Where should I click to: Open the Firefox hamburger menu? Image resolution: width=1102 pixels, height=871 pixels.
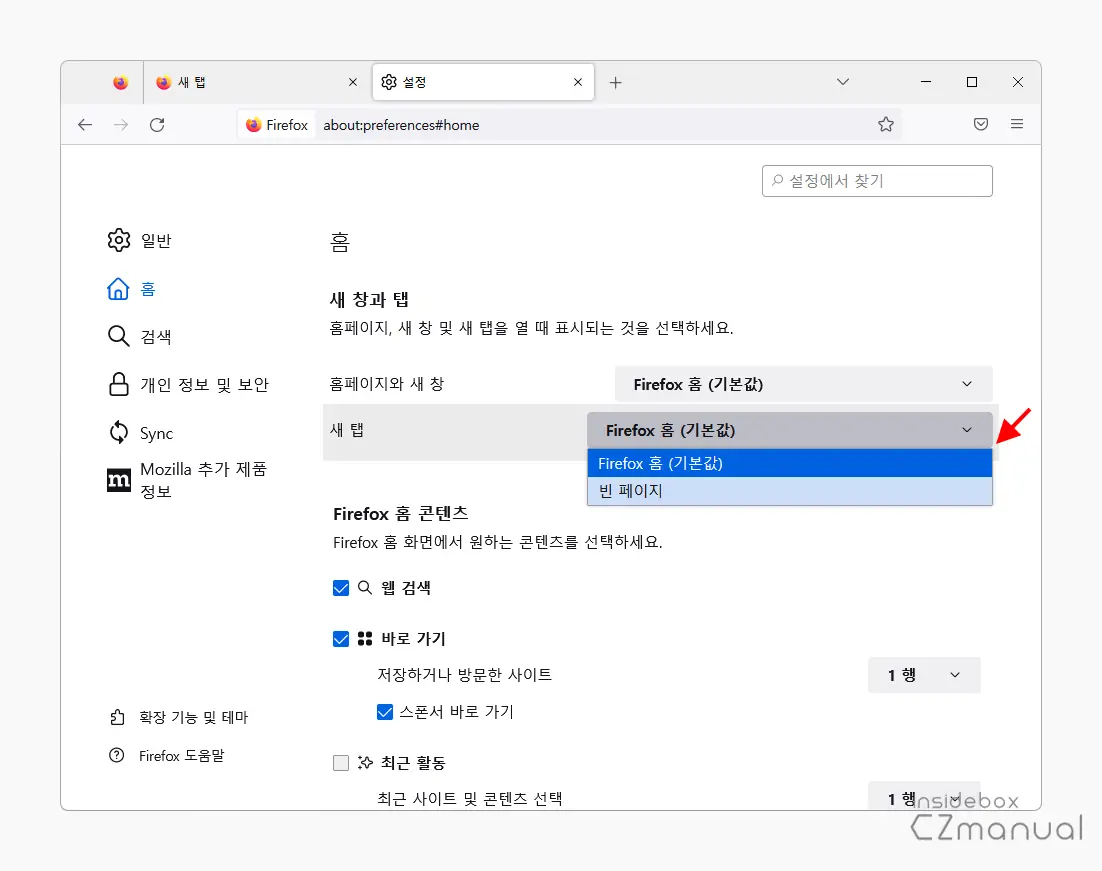(x=1017, y=124)
